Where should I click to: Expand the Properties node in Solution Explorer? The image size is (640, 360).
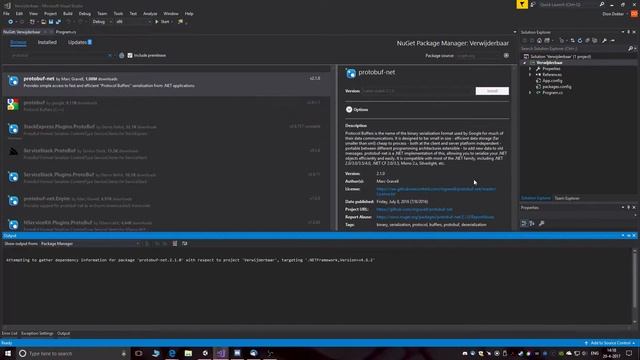(x=530, y=69)
